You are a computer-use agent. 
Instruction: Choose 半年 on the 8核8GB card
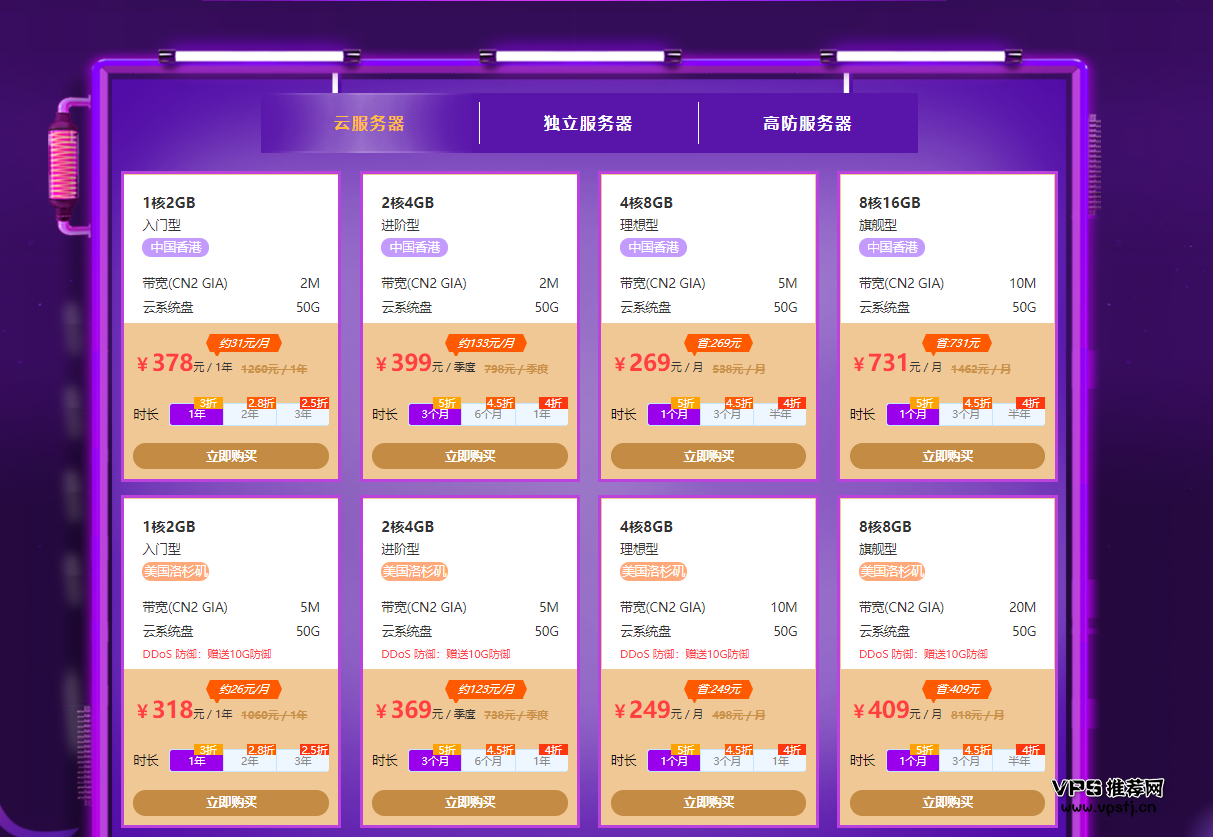click(x=1019, y=761)
